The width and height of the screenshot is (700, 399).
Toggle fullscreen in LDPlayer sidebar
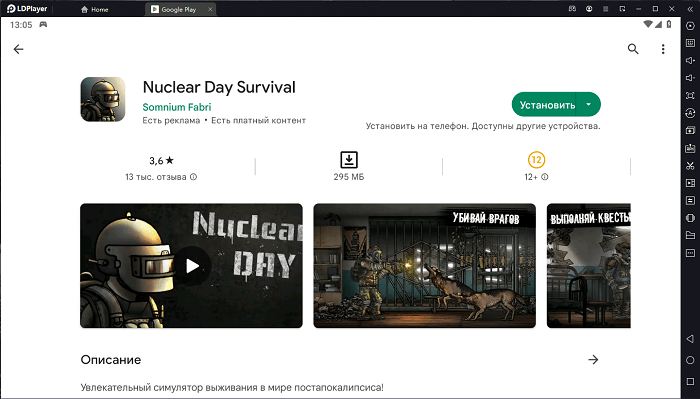[x=690, y=96]
